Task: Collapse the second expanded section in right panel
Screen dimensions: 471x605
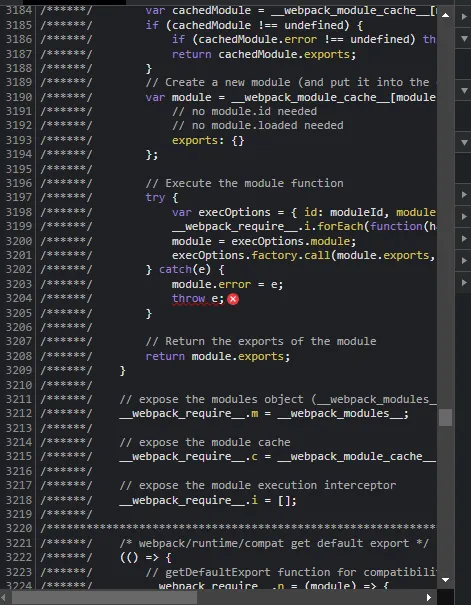Action: pyautogui.click(x=464, y=91)
